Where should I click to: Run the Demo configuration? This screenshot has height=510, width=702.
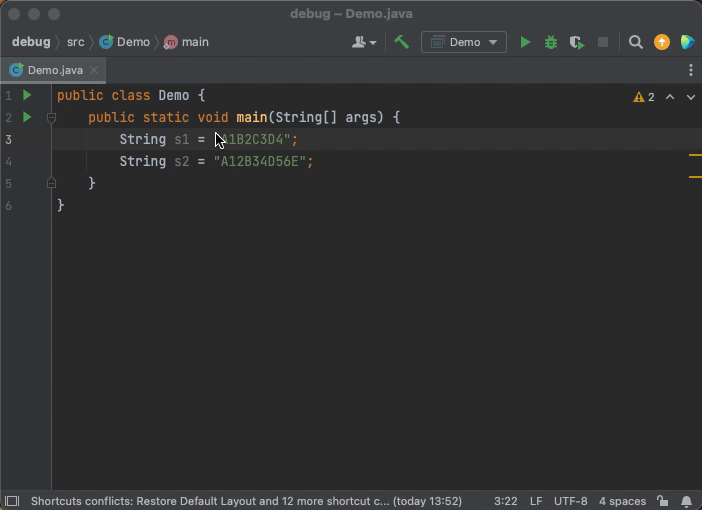[x=525, y=42]
